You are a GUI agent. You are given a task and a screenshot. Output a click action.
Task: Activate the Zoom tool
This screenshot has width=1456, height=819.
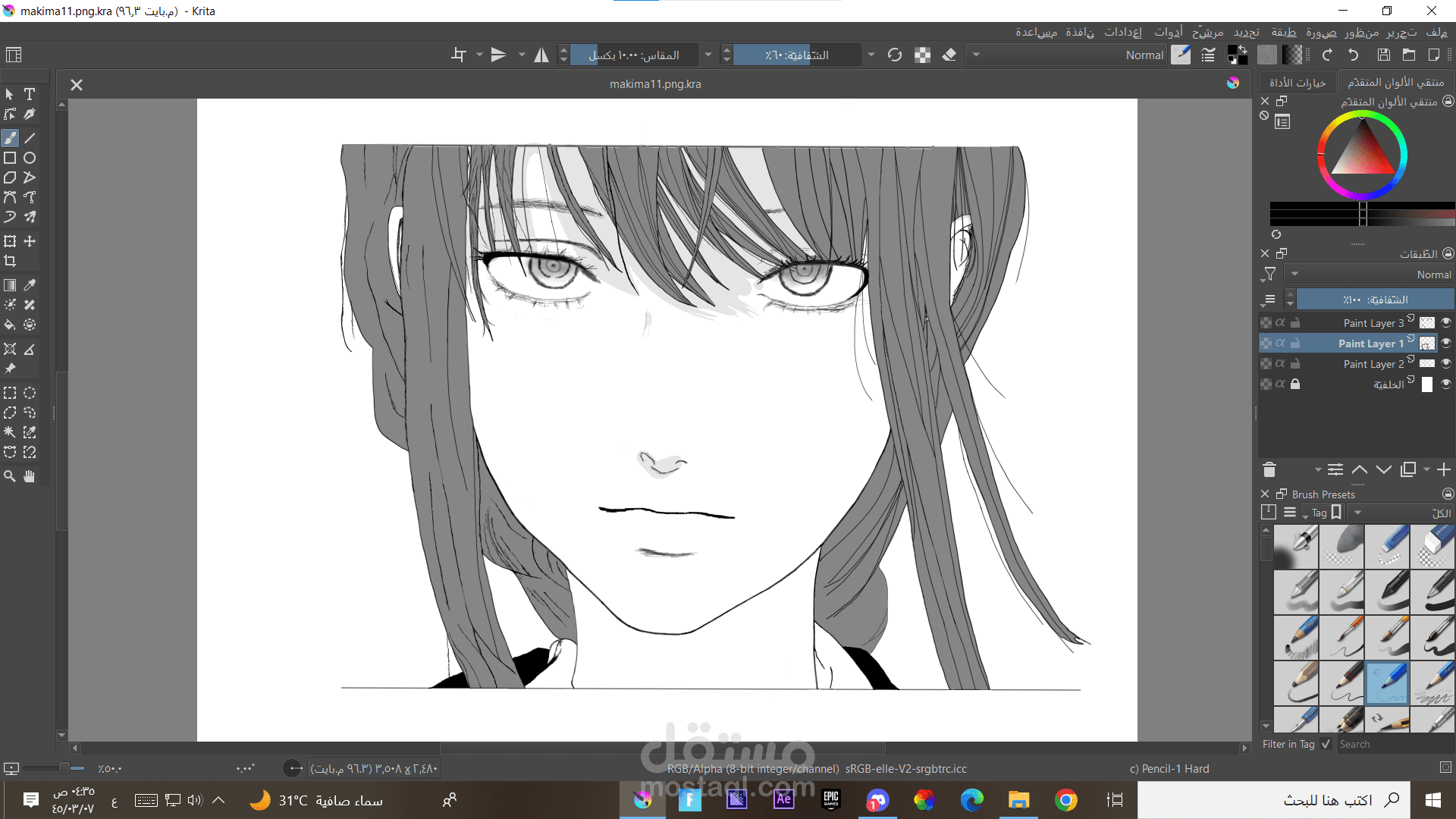(9, 475)
